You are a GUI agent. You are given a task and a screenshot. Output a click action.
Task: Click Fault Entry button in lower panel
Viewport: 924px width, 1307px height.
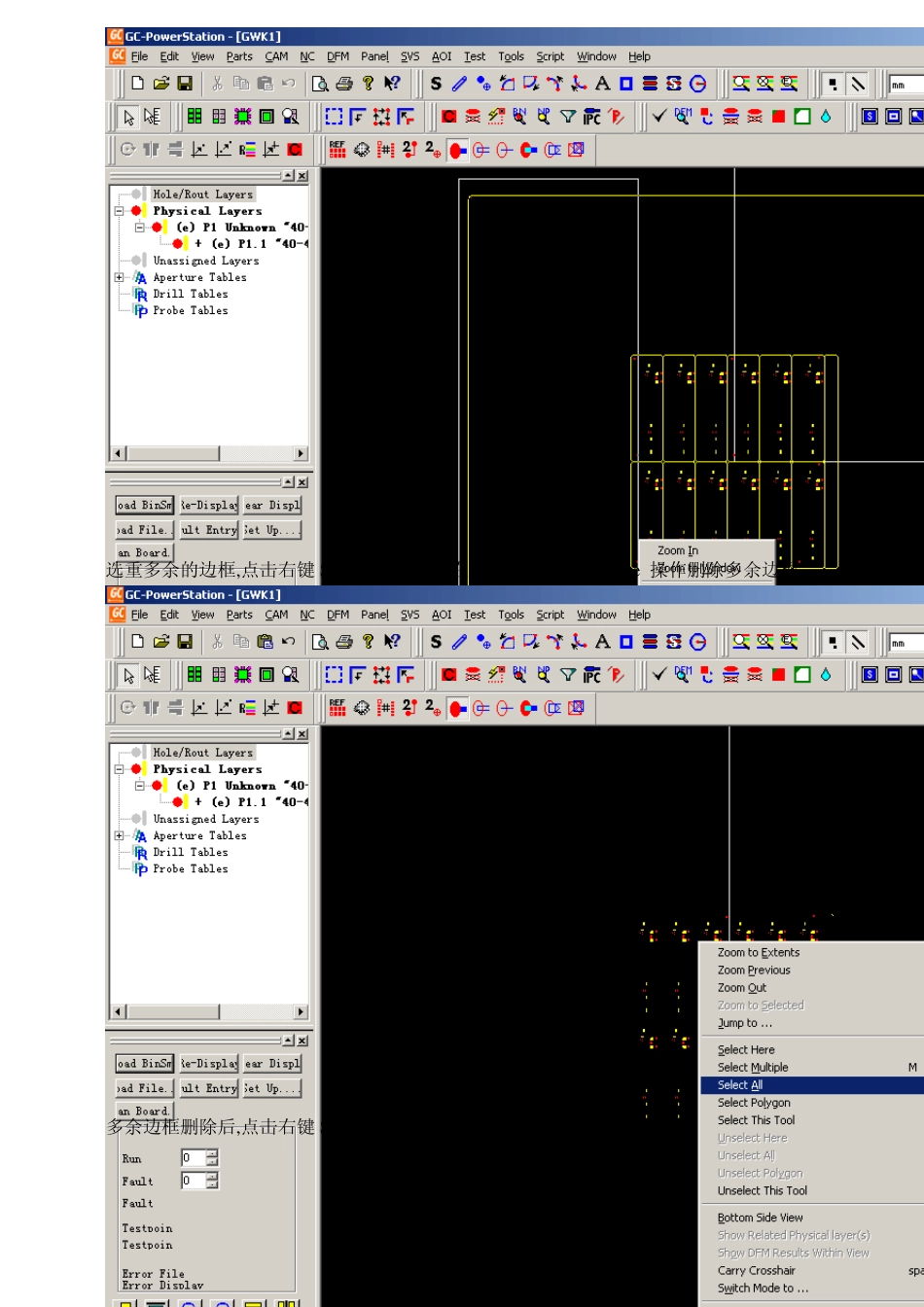pos(209,1089)
